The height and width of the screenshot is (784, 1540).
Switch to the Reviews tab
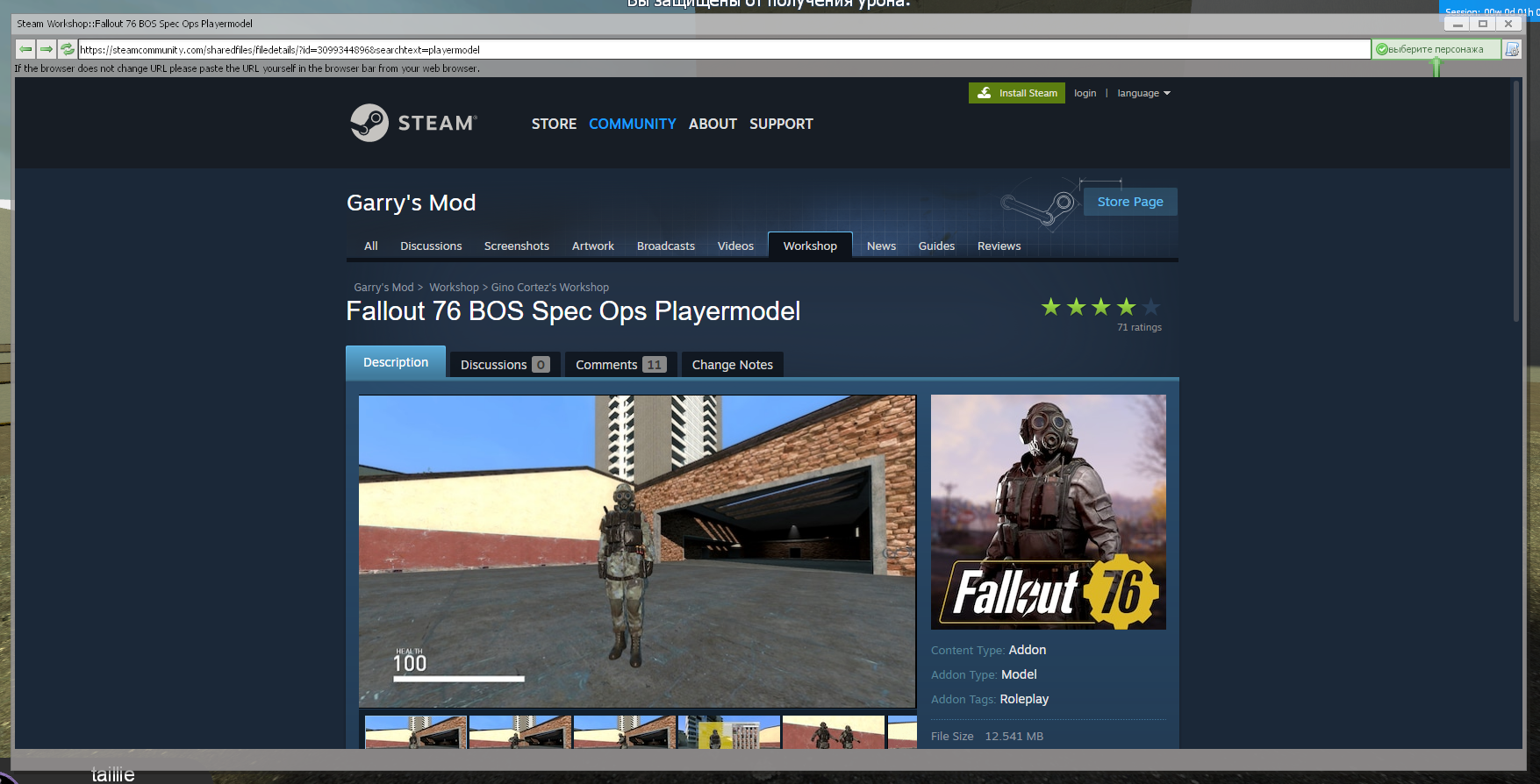pos(999,246)
